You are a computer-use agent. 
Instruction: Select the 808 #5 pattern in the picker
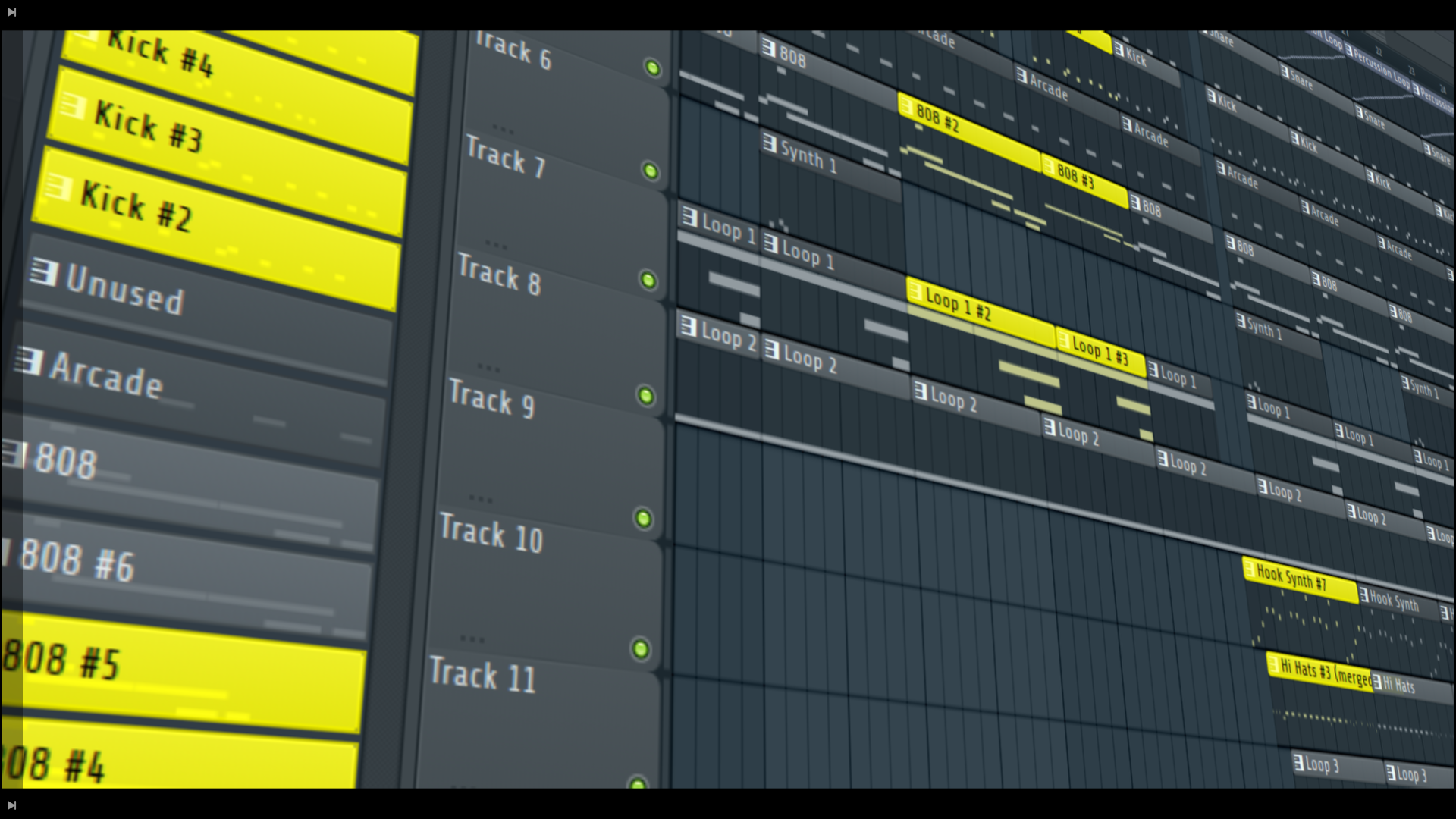click(x=183, y=672)
